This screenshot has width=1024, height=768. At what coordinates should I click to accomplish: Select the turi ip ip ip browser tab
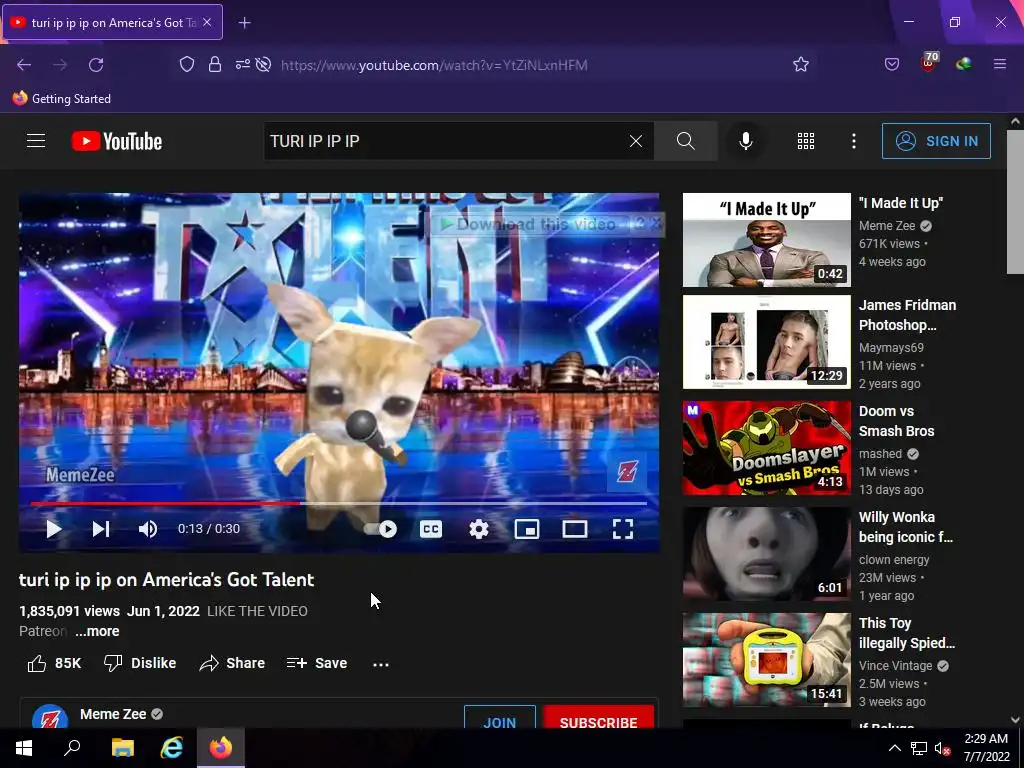(112, 22)
